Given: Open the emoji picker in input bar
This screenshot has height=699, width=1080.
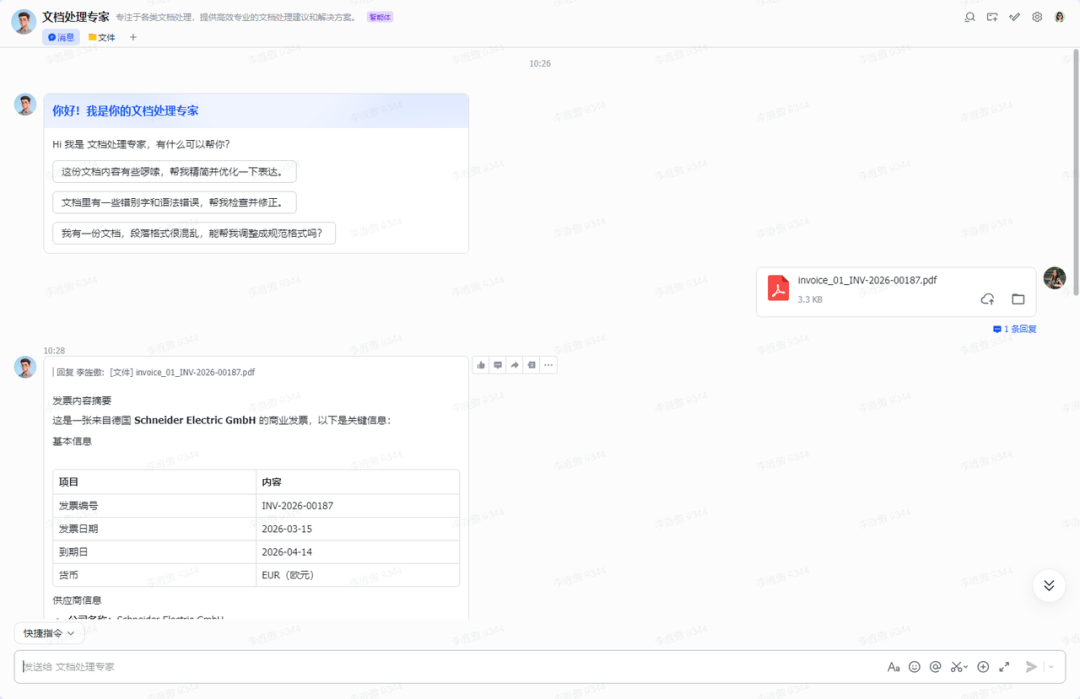Looking at the screenshot, I should [914, 667].
